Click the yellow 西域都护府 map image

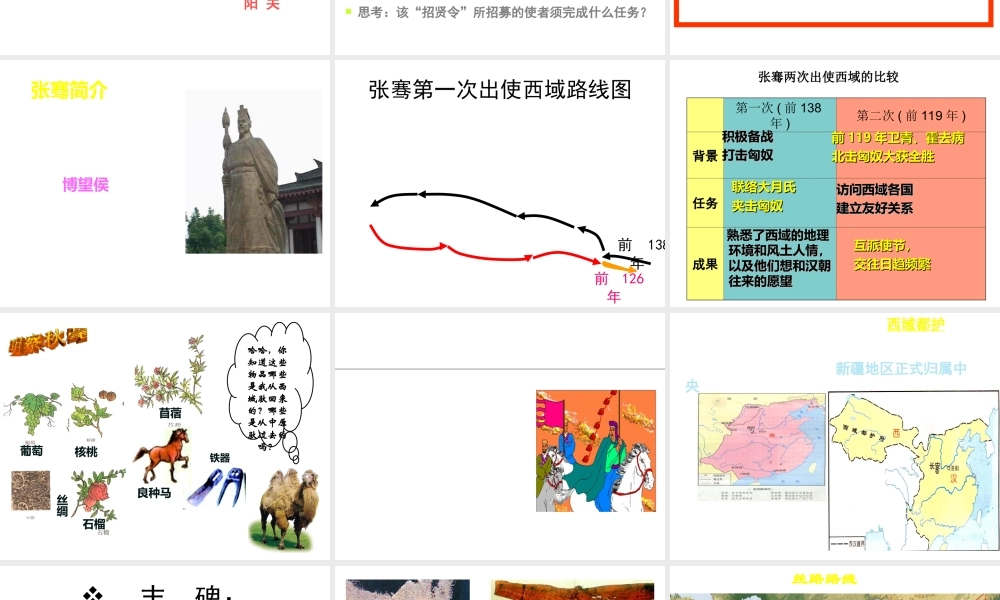(913, 471)
